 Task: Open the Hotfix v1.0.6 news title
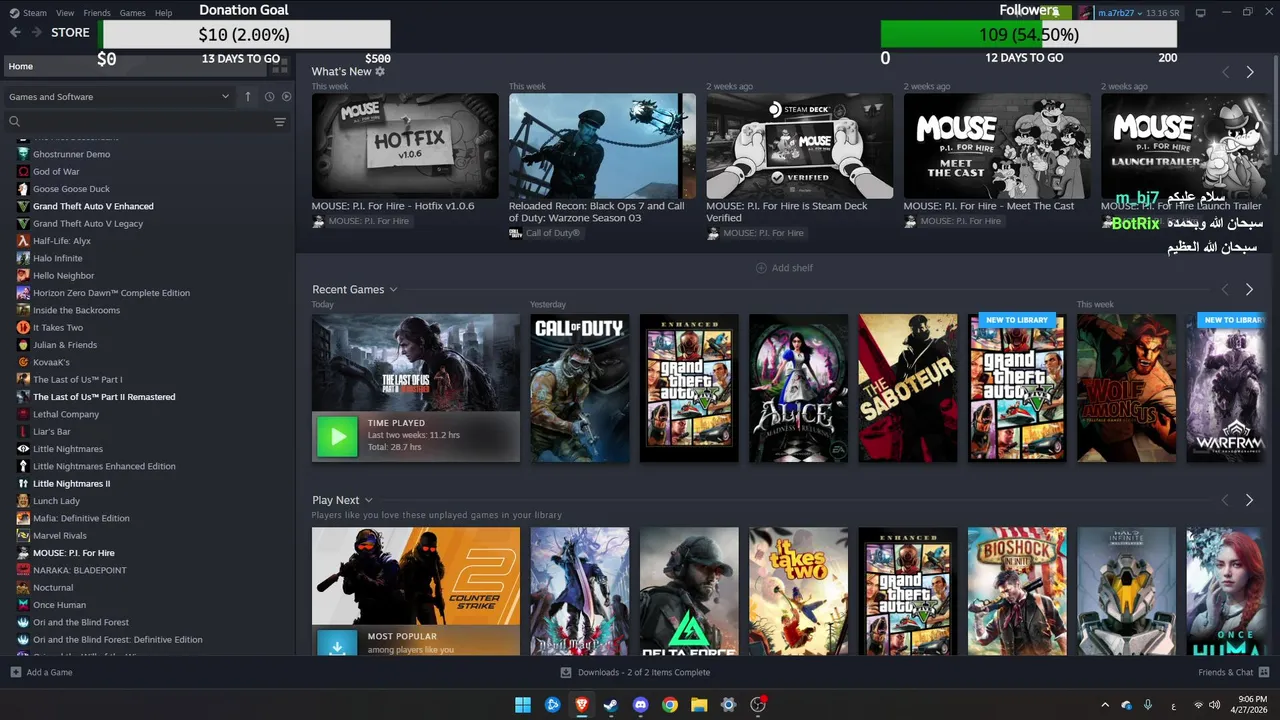(x=393, y=206)
